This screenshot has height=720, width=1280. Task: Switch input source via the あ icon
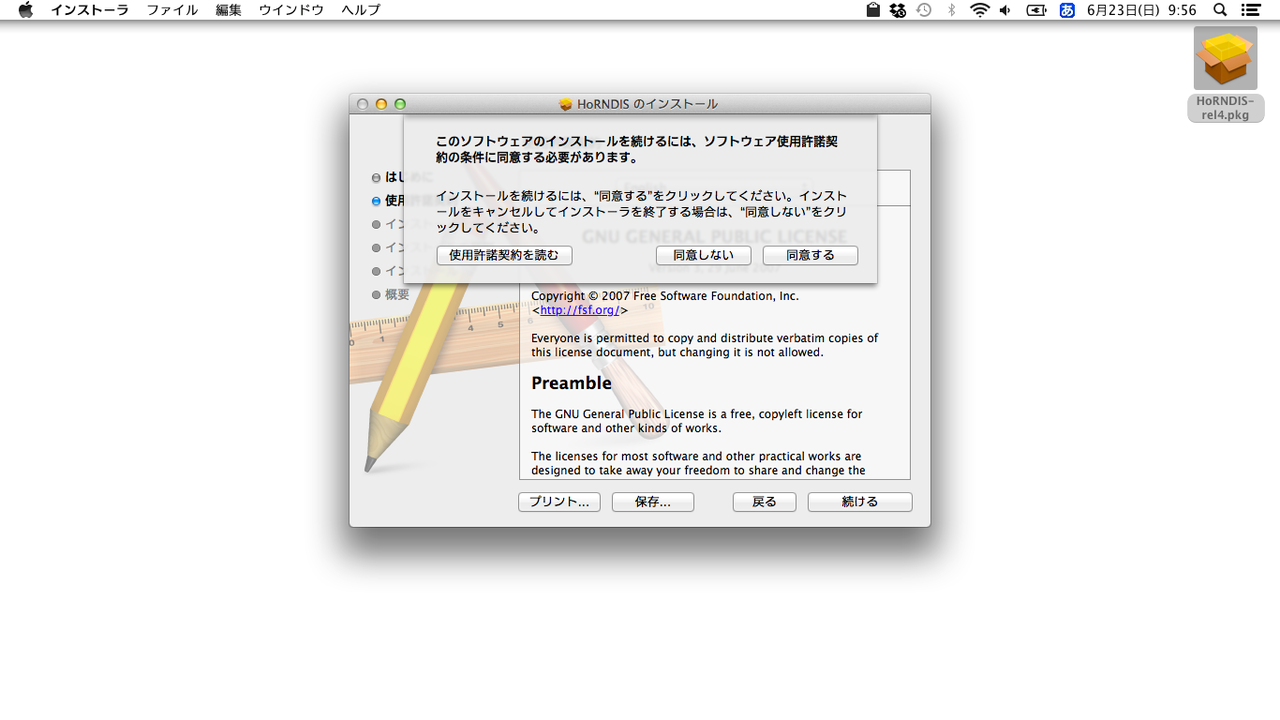tap(1067, 10)
